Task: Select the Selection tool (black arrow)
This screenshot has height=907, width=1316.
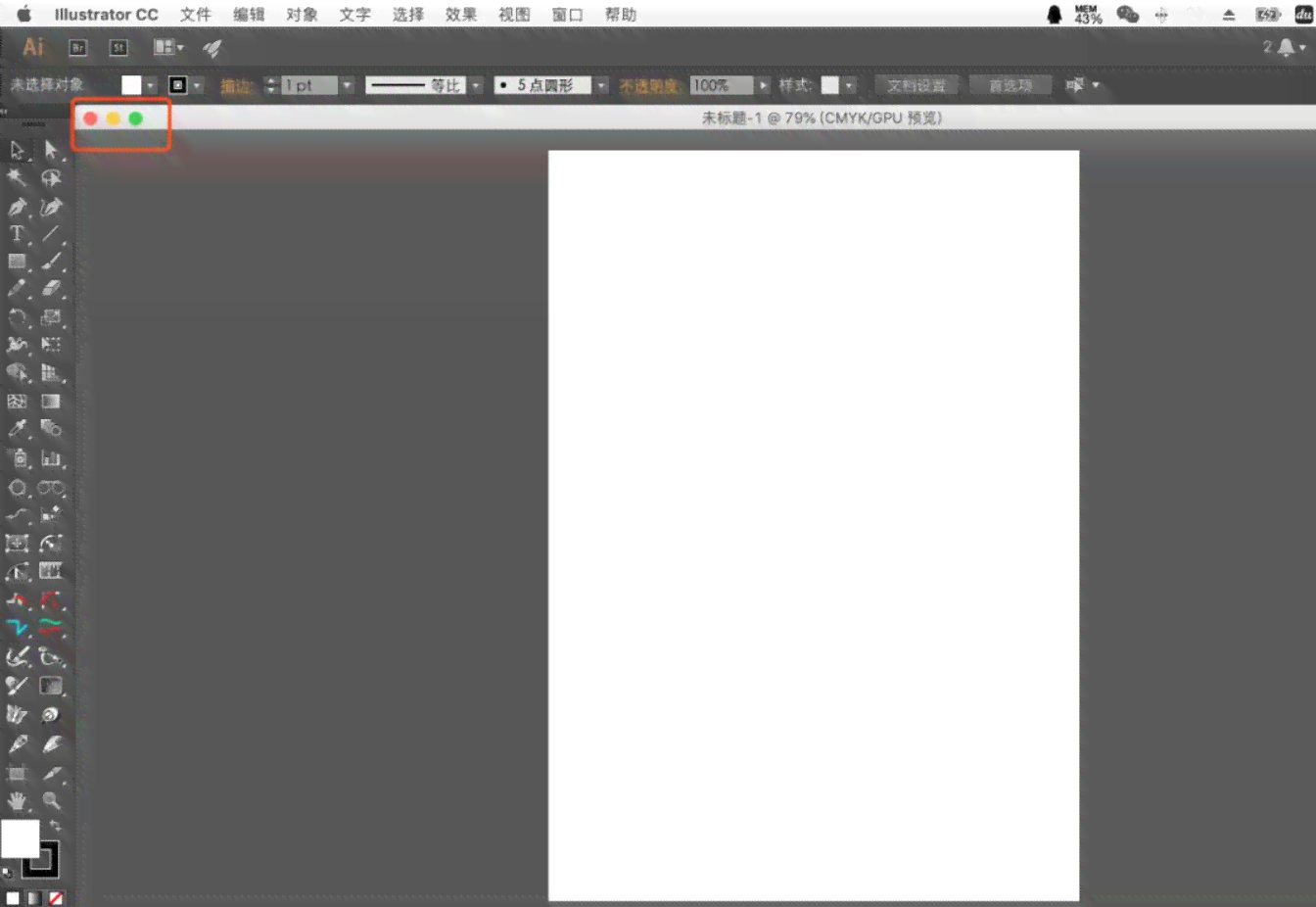Action: (18, 150)
